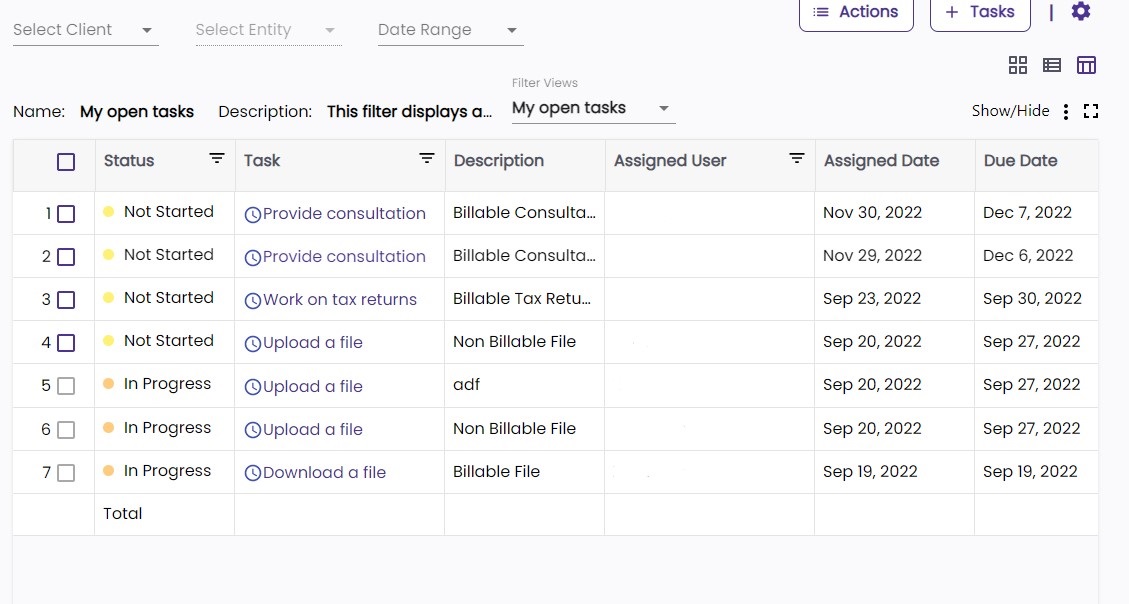Check the box for row 3
The height and width of the screenshot is (604, 1129).
pyautogui.click(x=66, y=300)
